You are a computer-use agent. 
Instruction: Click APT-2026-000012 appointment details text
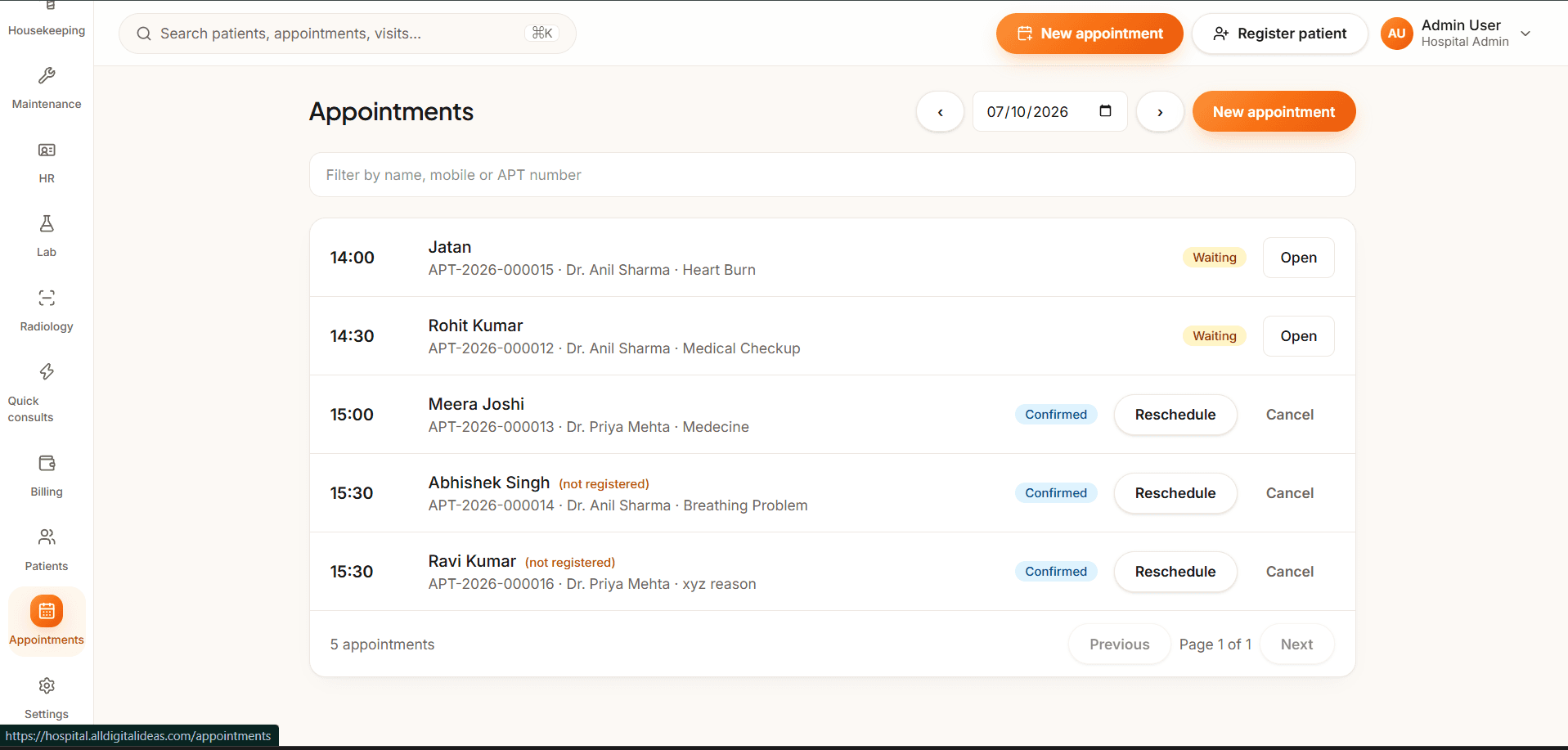(x=614, y=348)
